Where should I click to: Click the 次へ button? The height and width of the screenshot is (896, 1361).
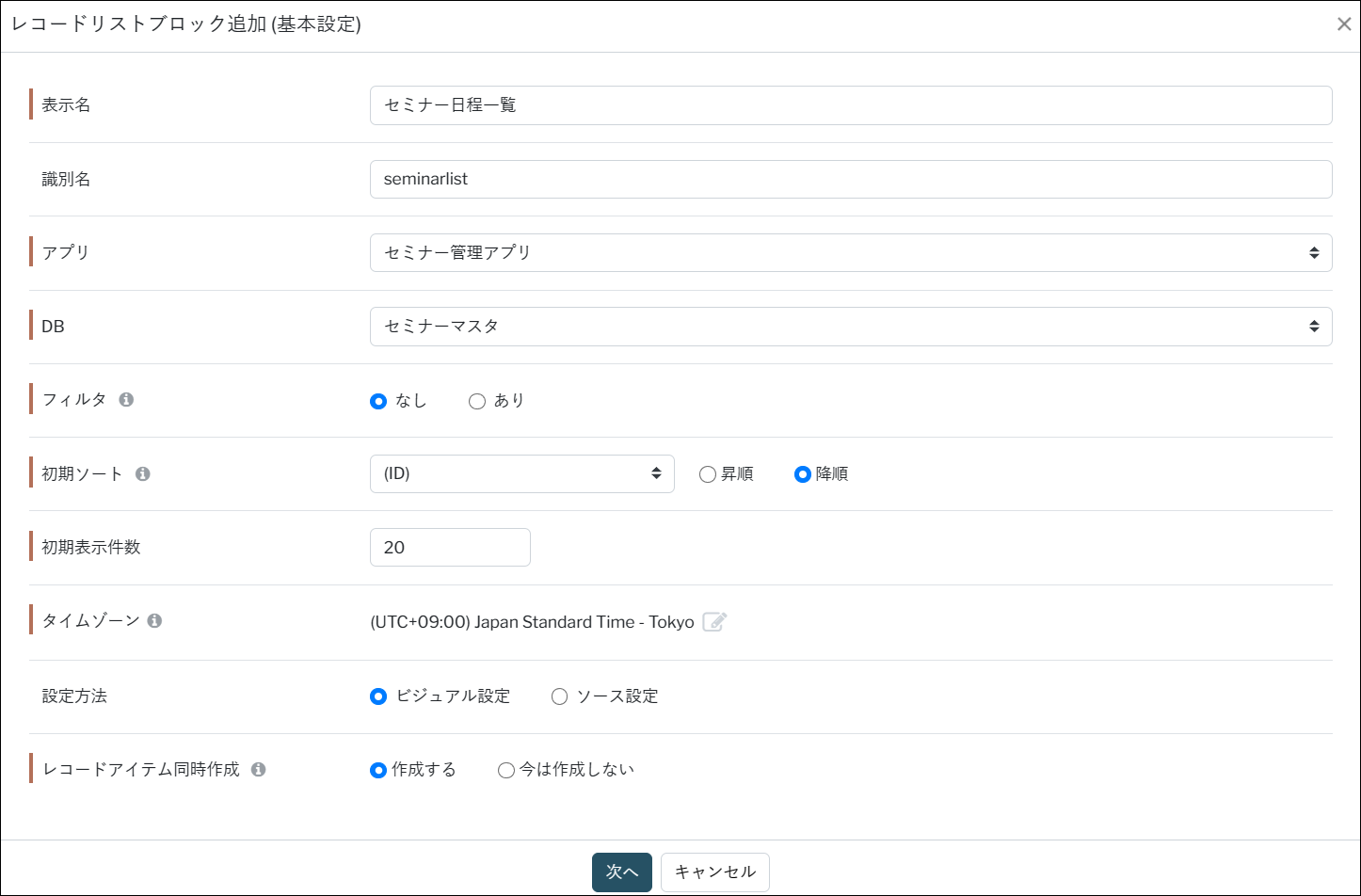pos(621,872)
